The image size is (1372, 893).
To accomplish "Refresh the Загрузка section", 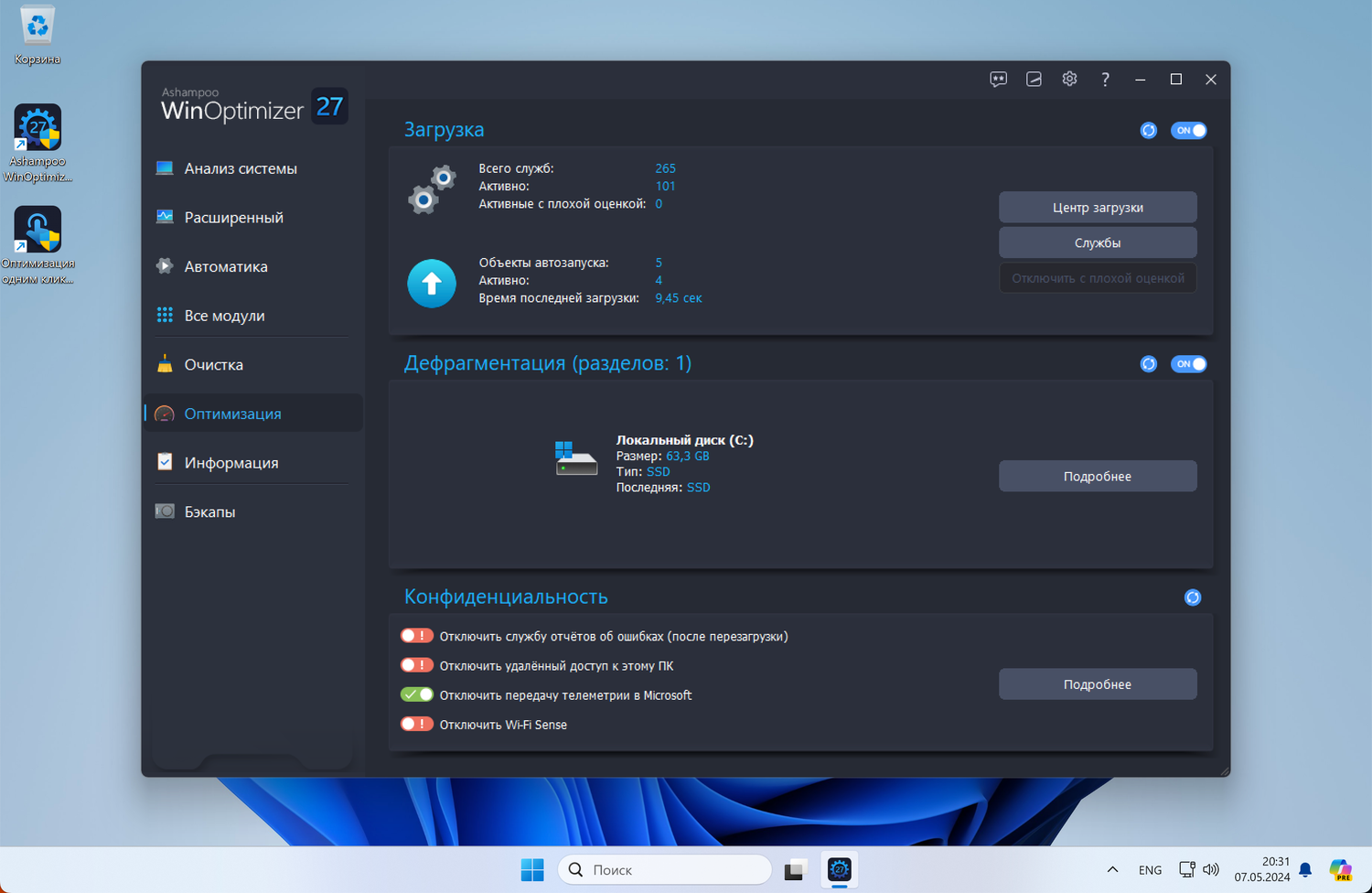I will click(1149, 131).
